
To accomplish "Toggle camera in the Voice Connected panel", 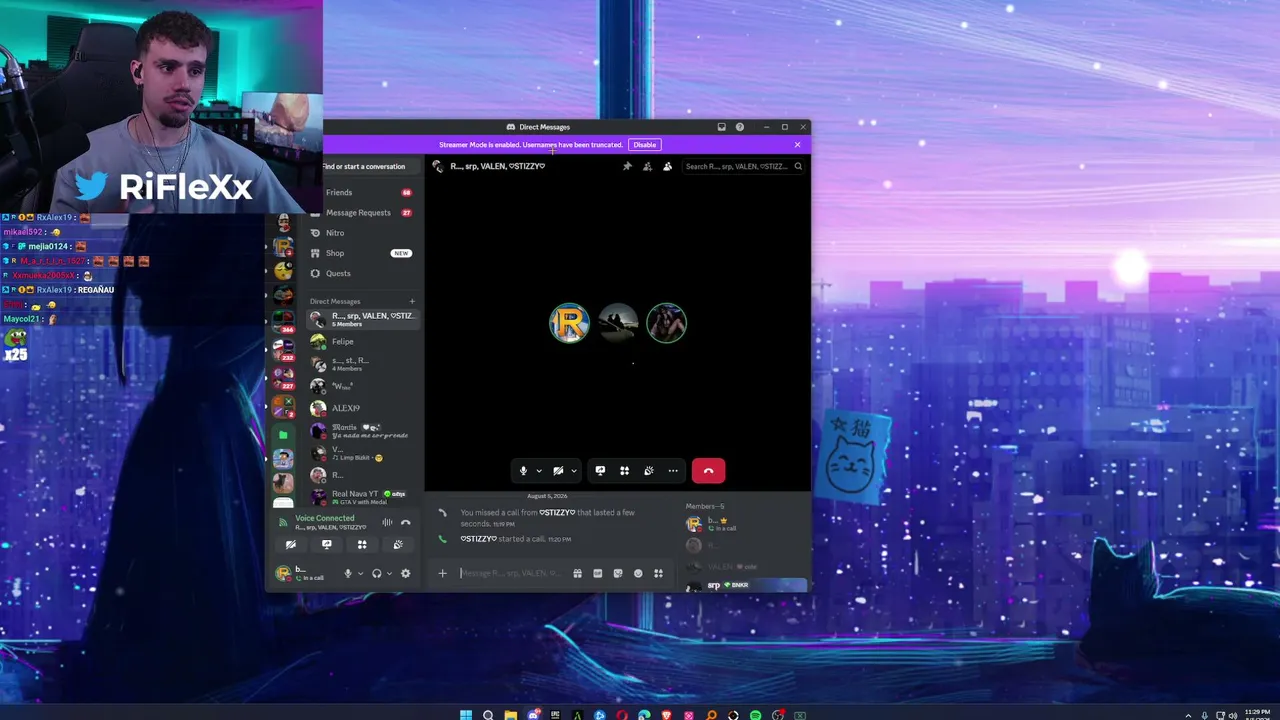I will (x=291, y=545).
